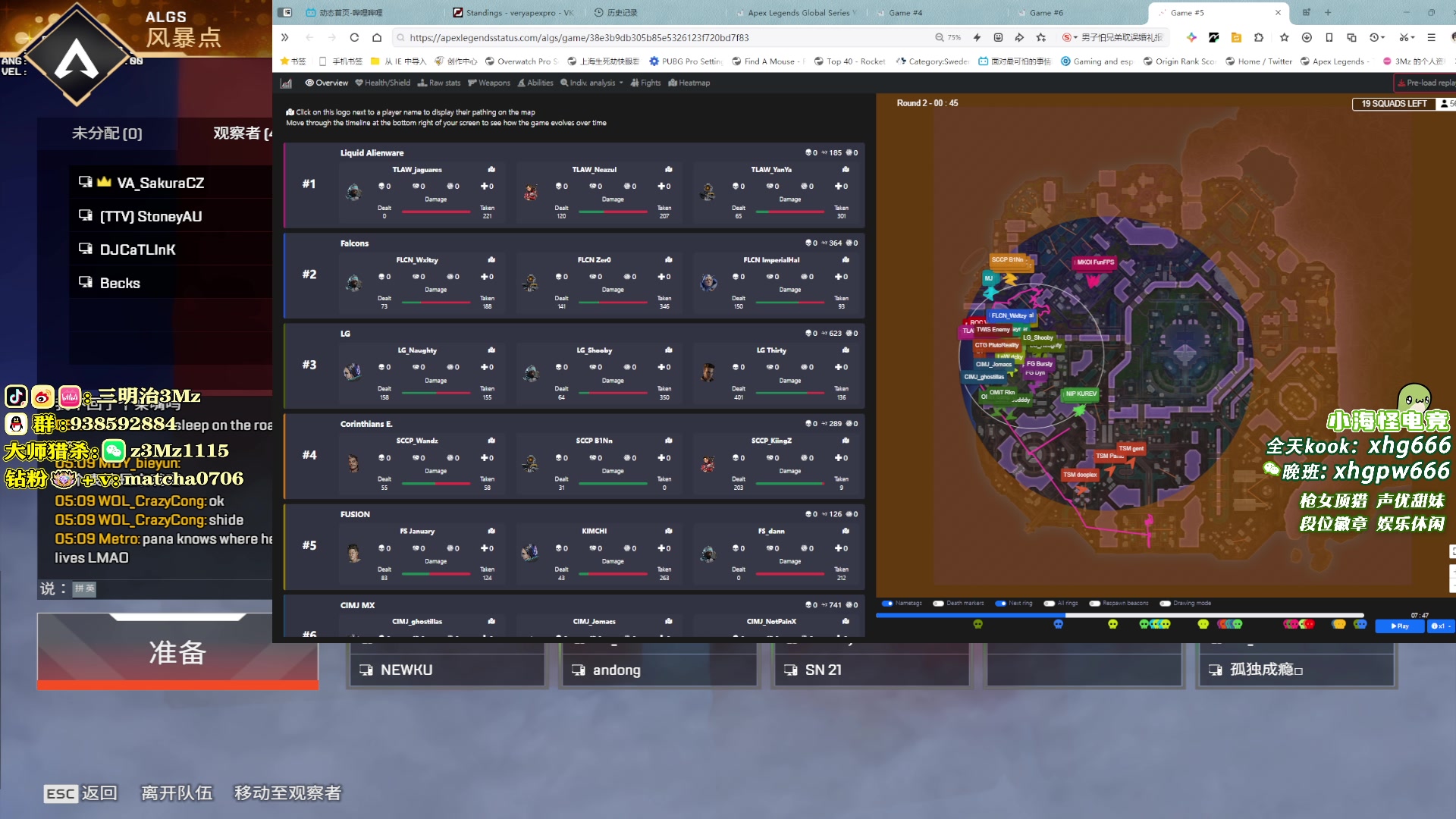Image resolution: width=1456 pixels, height=819 pixels.
Task: Click the Pre-load replay button
Action: point(1426,83)
